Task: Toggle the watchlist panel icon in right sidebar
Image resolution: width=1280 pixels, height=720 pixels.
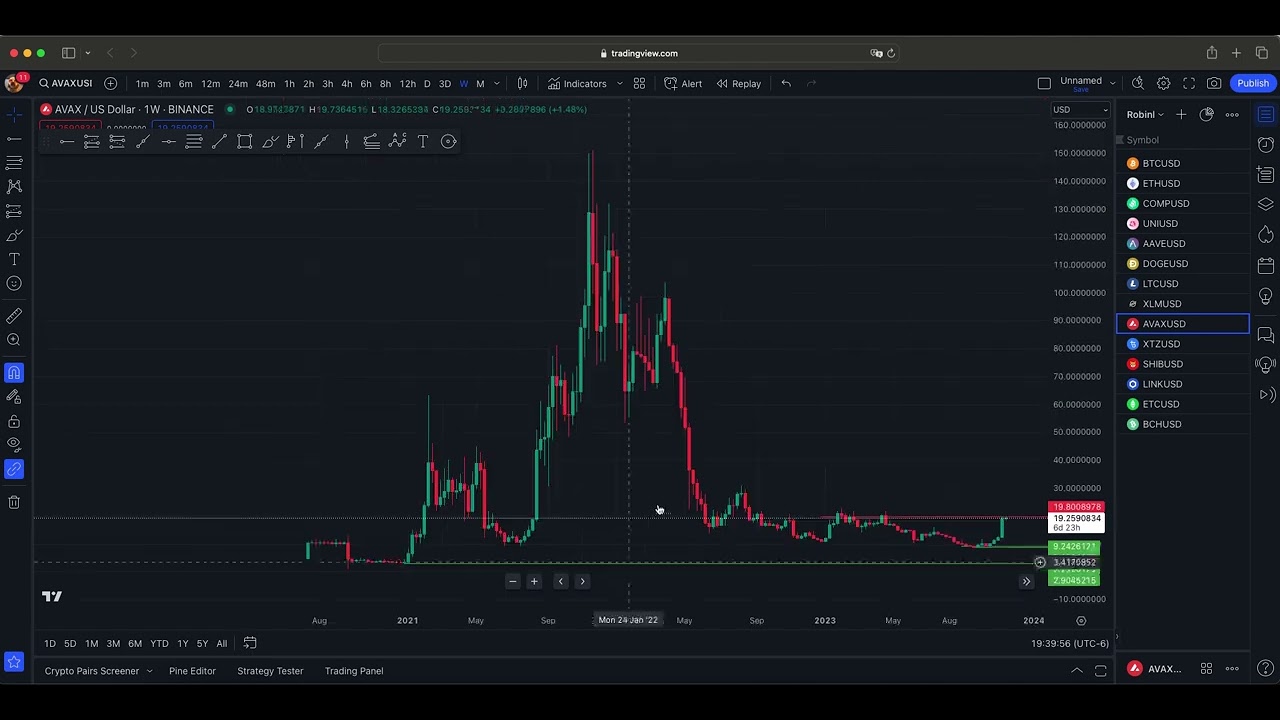Action: point(1266,115)
